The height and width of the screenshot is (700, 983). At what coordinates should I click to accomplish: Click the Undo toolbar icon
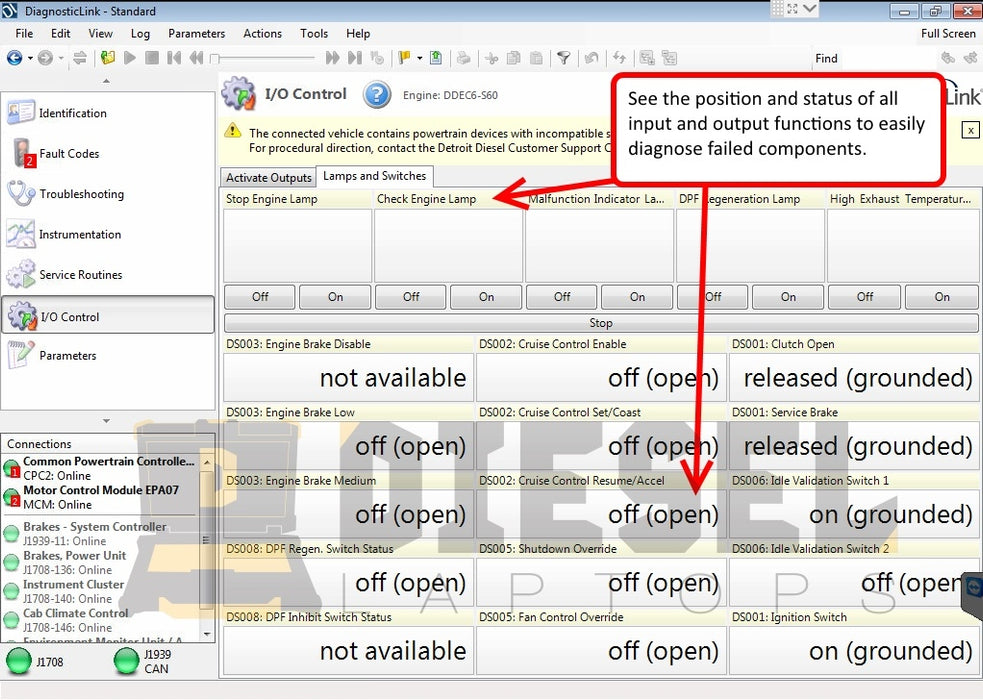pos(591,58)
